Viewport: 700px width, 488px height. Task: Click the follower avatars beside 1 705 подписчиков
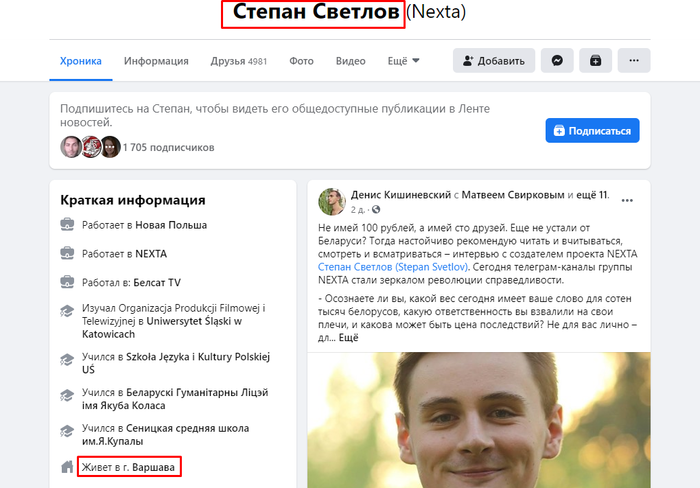(90, 147)
